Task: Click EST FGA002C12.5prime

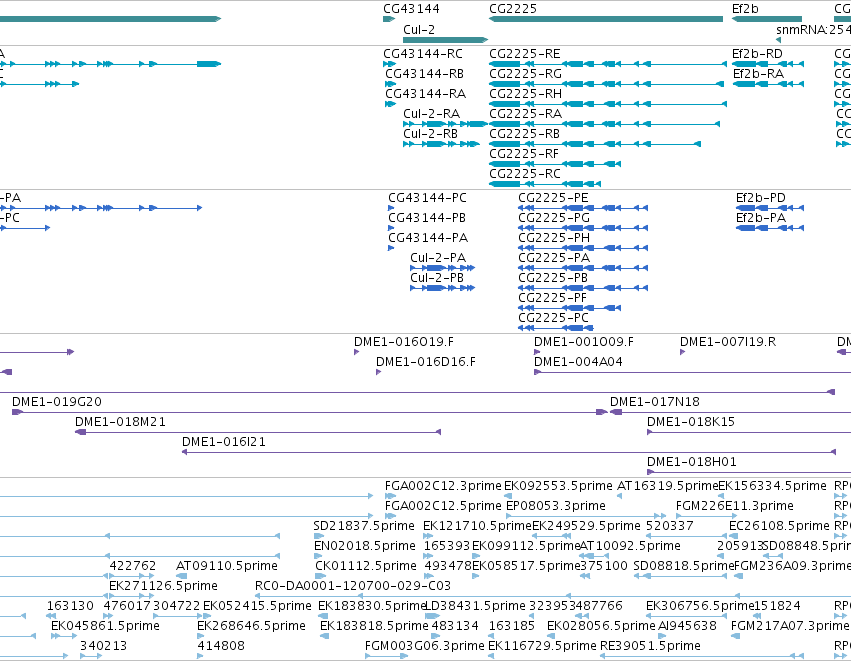Action: point(443,506)
